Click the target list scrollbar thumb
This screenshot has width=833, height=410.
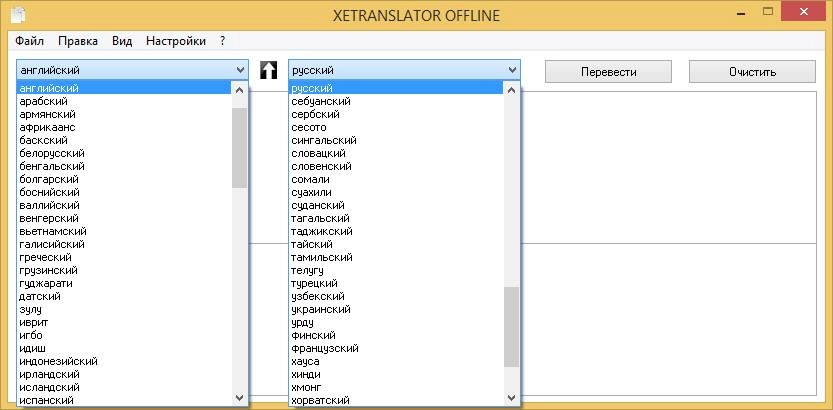512,327
